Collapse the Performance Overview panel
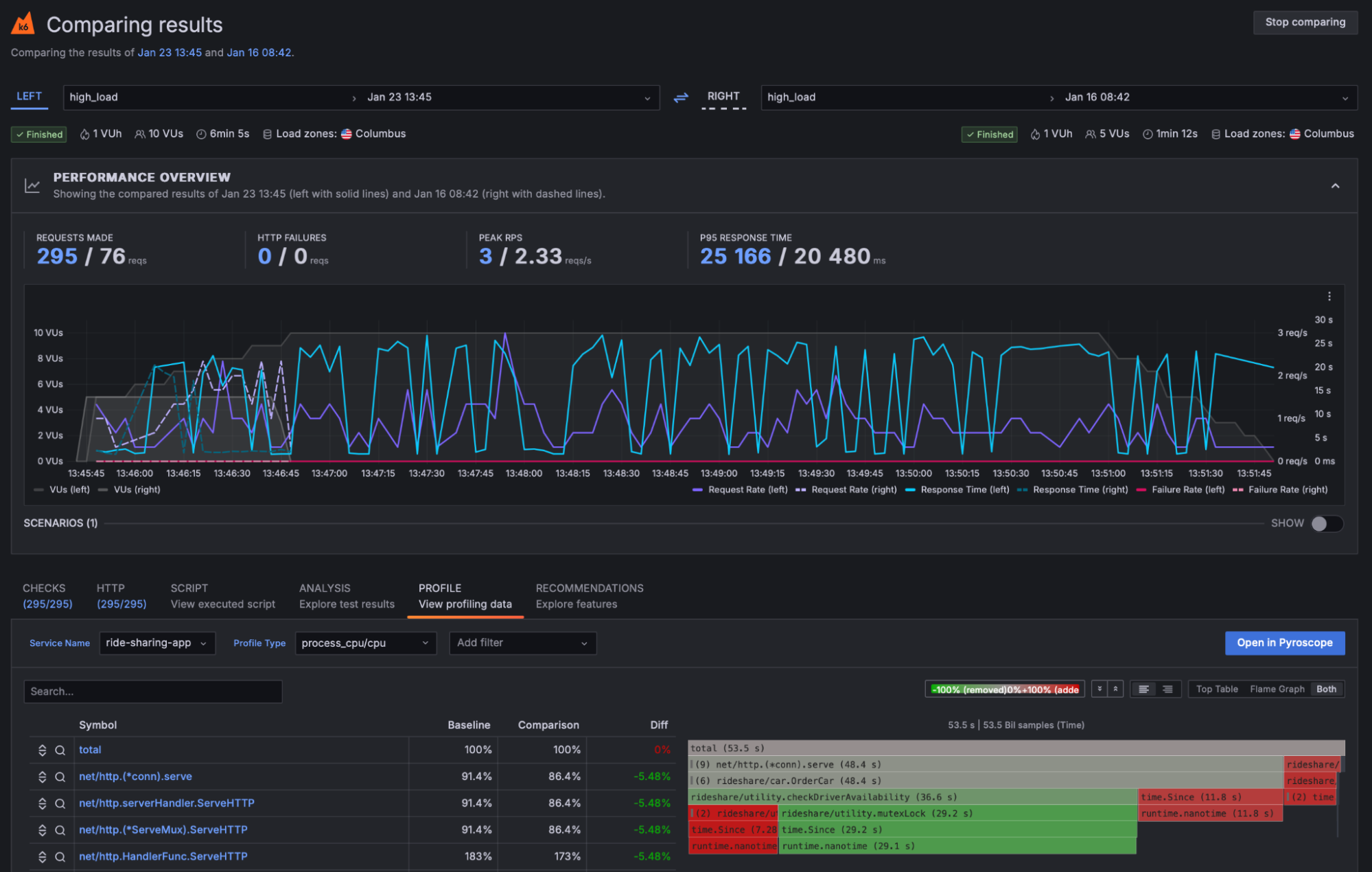1372x872 pixels. (x=1335, y=186)
